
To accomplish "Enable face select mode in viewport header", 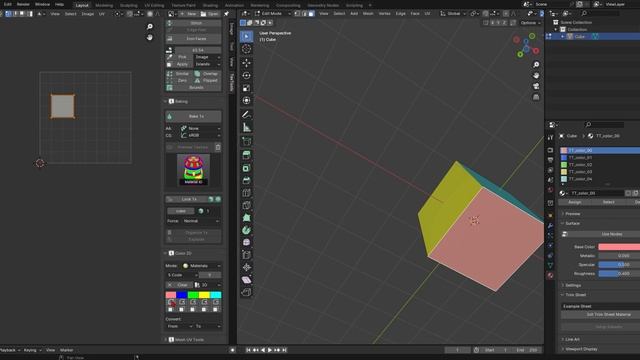I will point(311,13).
